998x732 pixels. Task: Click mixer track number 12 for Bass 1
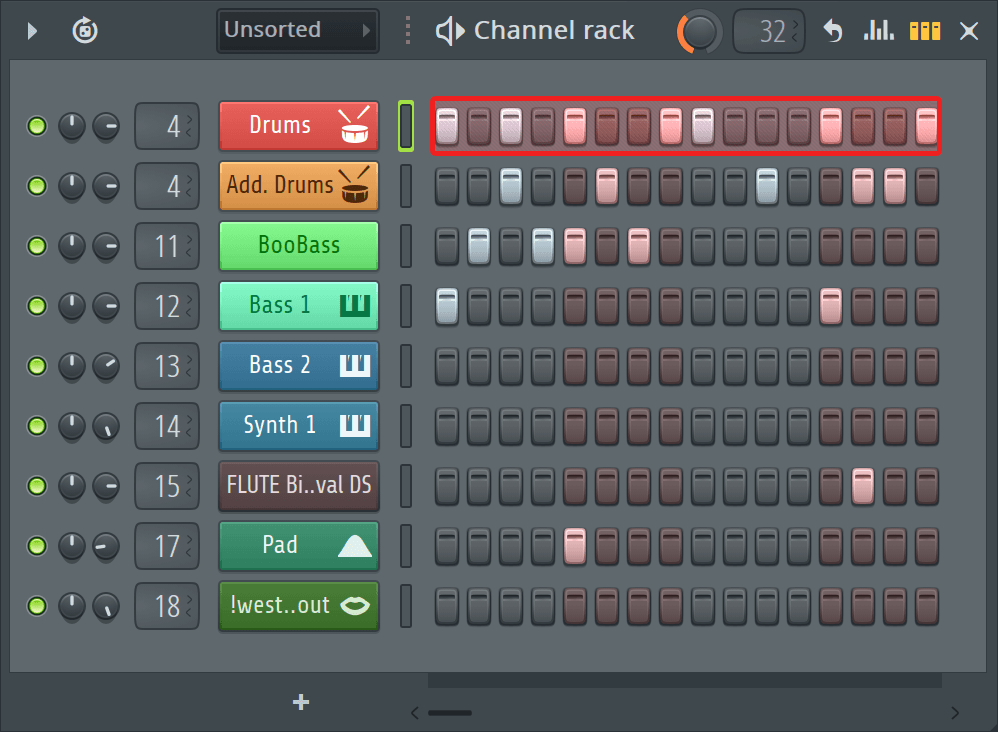pyautogui.click(x=167, y=306)
